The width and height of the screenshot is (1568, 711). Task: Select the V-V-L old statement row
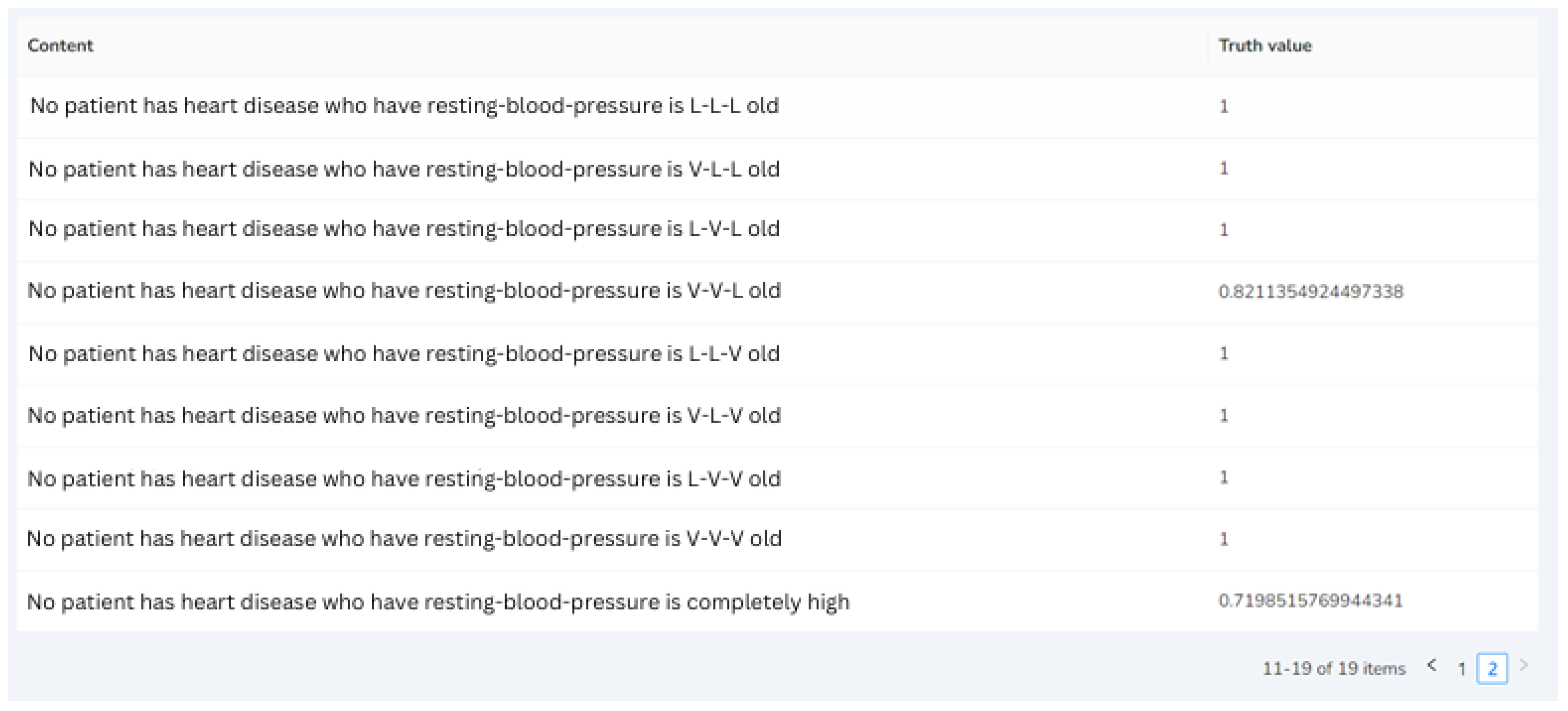[x=405, y=291]
